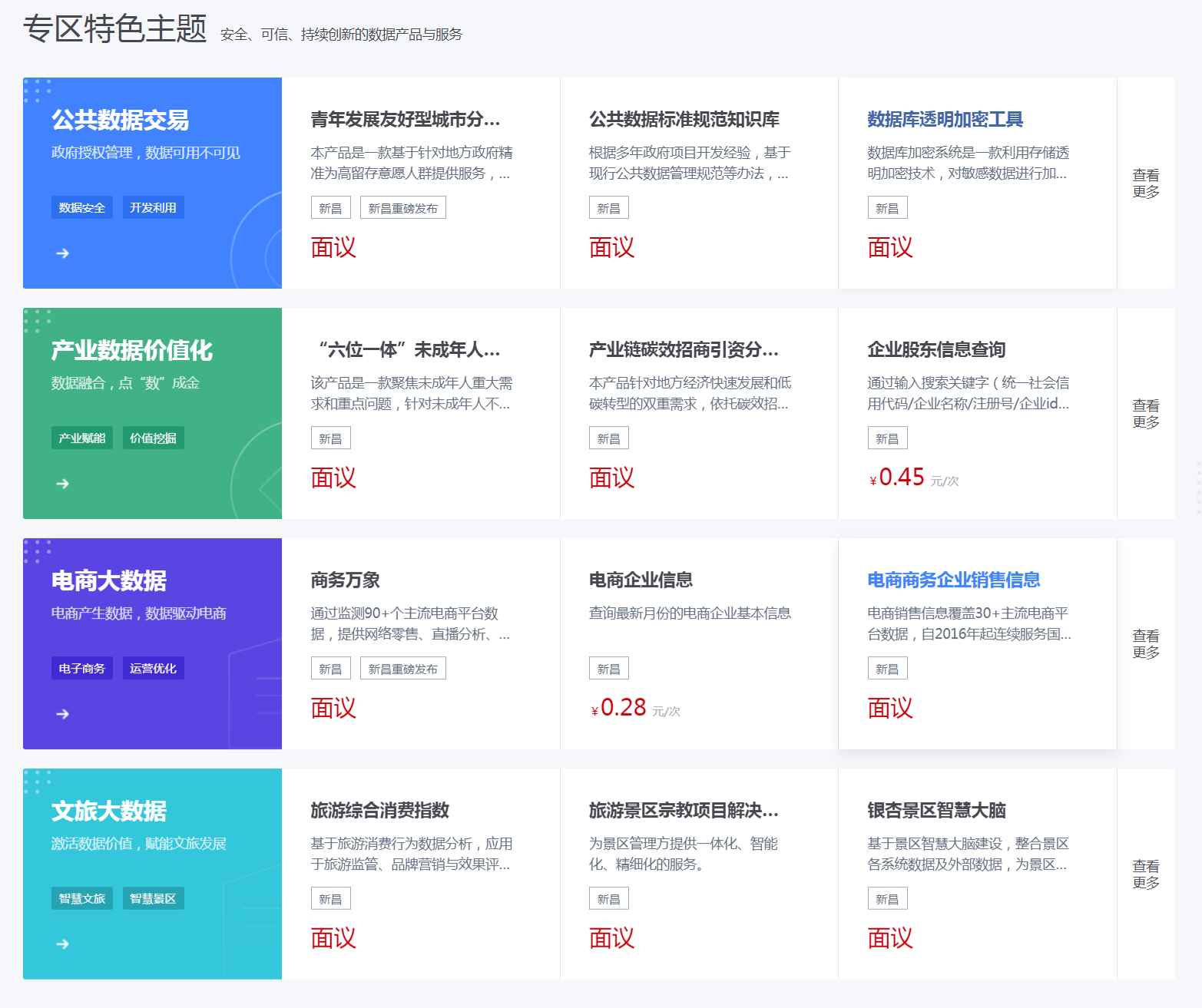This screenshot has width=1202, height=1008.
Task: Open product 青年发展友好型城市分...
Action: (406, 120)
